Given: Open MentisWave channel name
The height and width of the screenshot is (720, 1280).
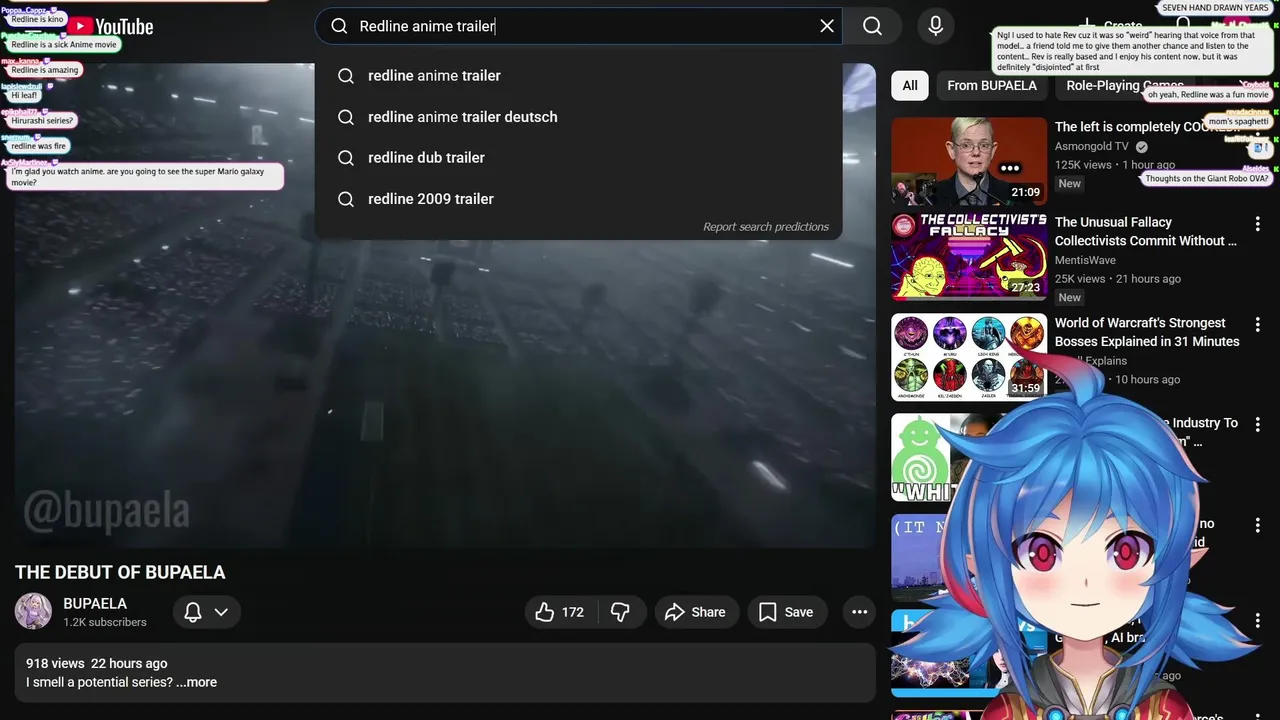Looking at the screenshot, I should click(1085, 260).
